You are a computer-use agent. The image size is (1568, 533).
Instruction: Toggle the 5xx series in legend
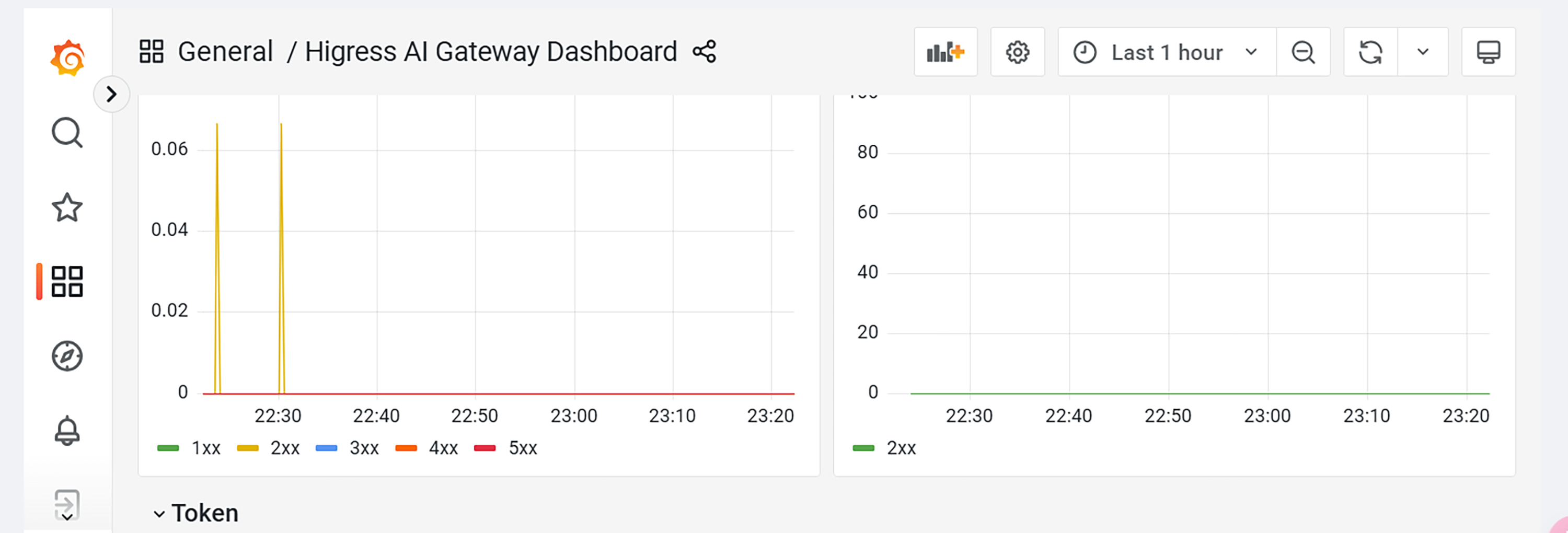523,448
